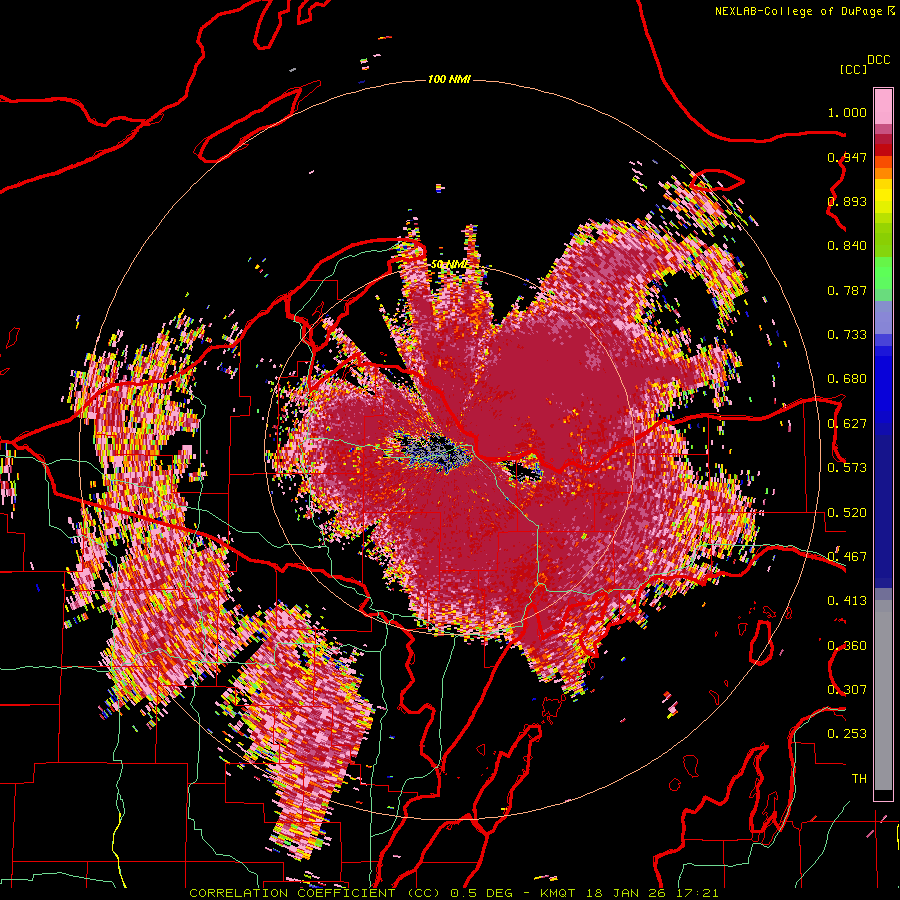
Task: Click the 0.467 scale value
Action: click(847, 557)
